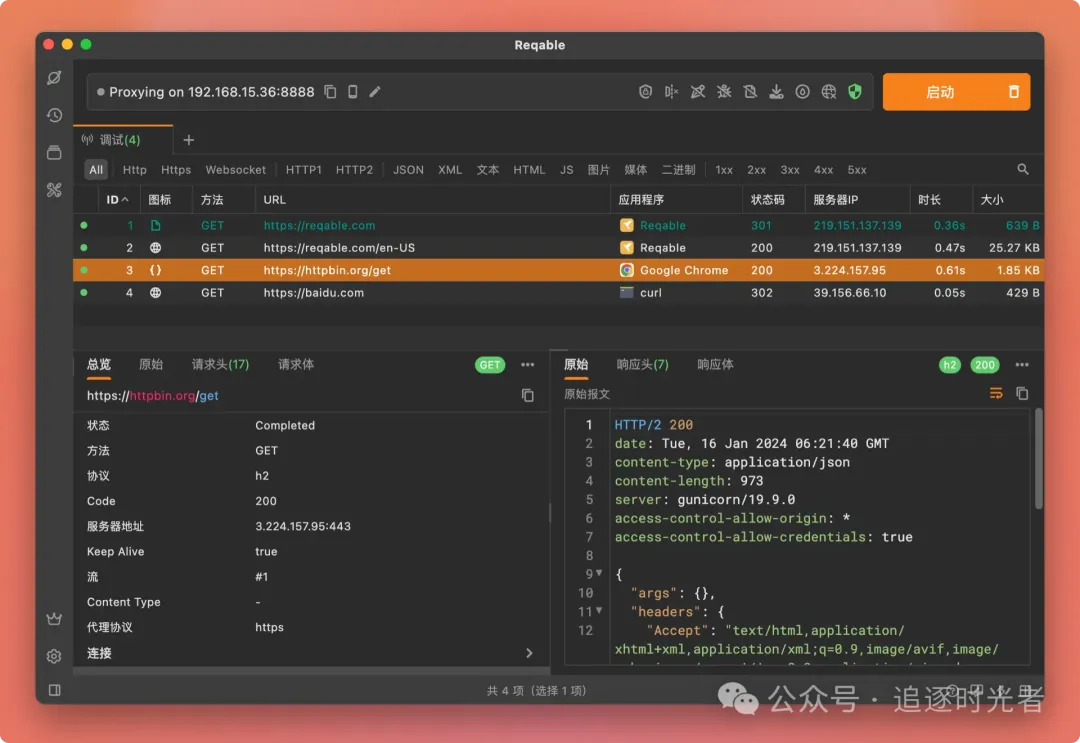Click the green SSL shield icon
Screen dimensions: 1080x743
(x=854, y=92)
